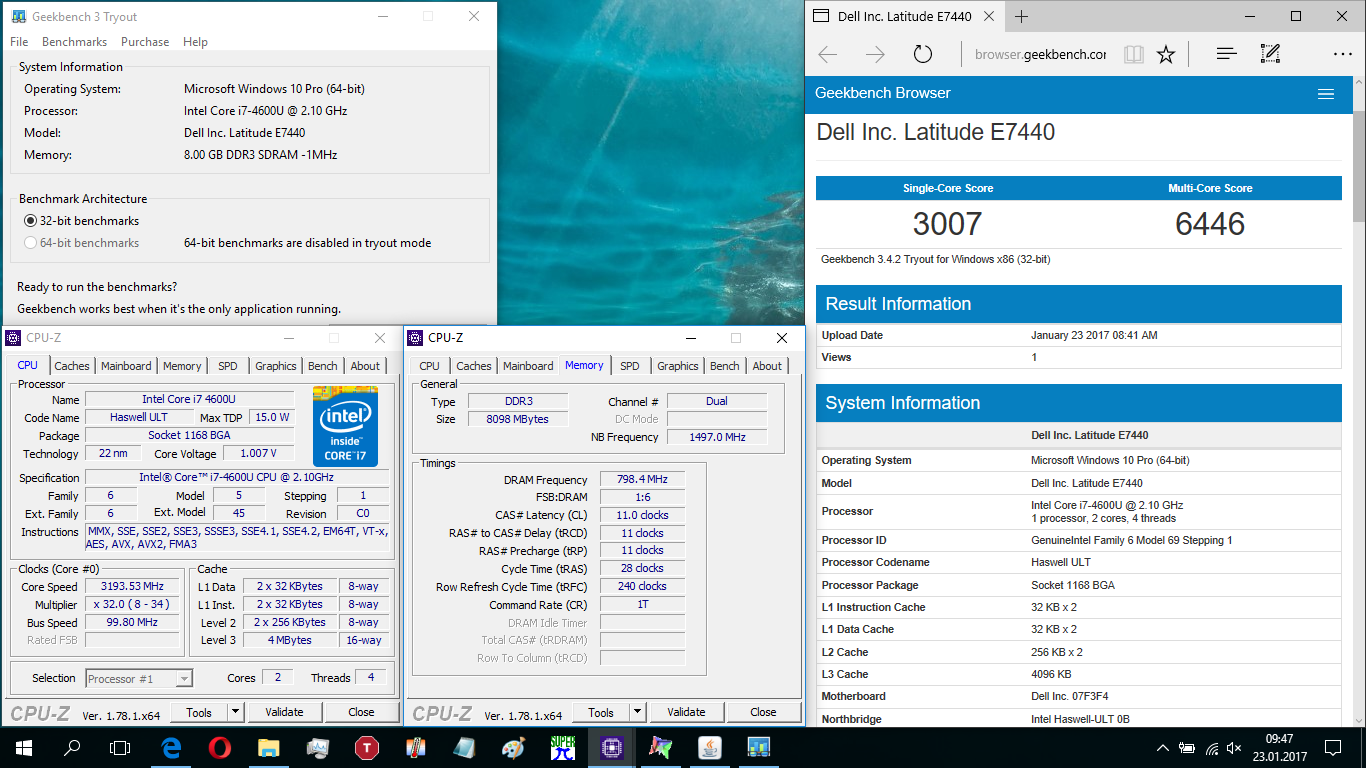Click the scroll-up arrow of Edge scrollbar
The image size is (1366, 769).
[x=1359, y=84]
